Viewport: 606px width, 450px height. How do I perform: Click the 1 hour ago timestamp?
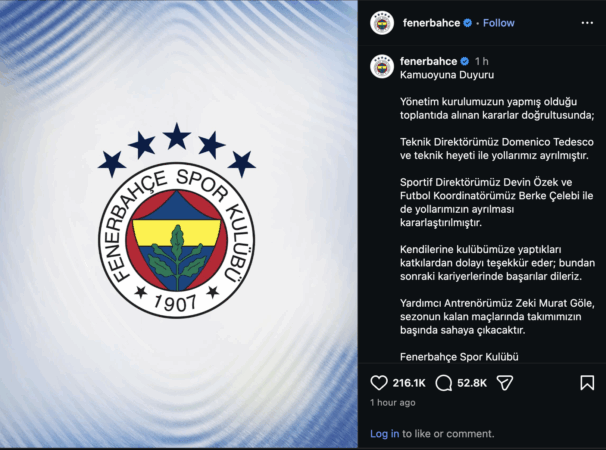click(393, 402)
